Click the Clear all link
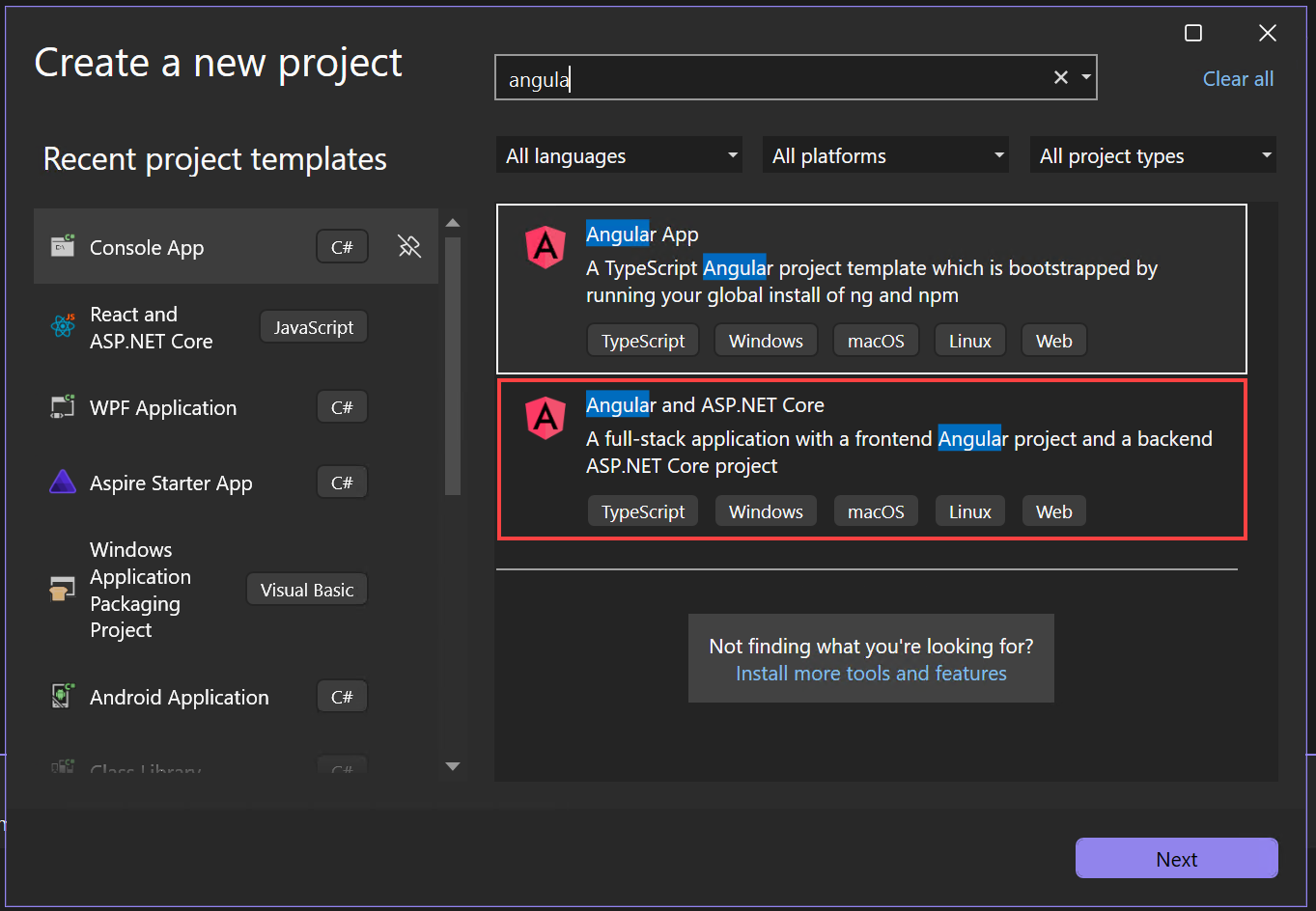 click(x=1238, y=78)
